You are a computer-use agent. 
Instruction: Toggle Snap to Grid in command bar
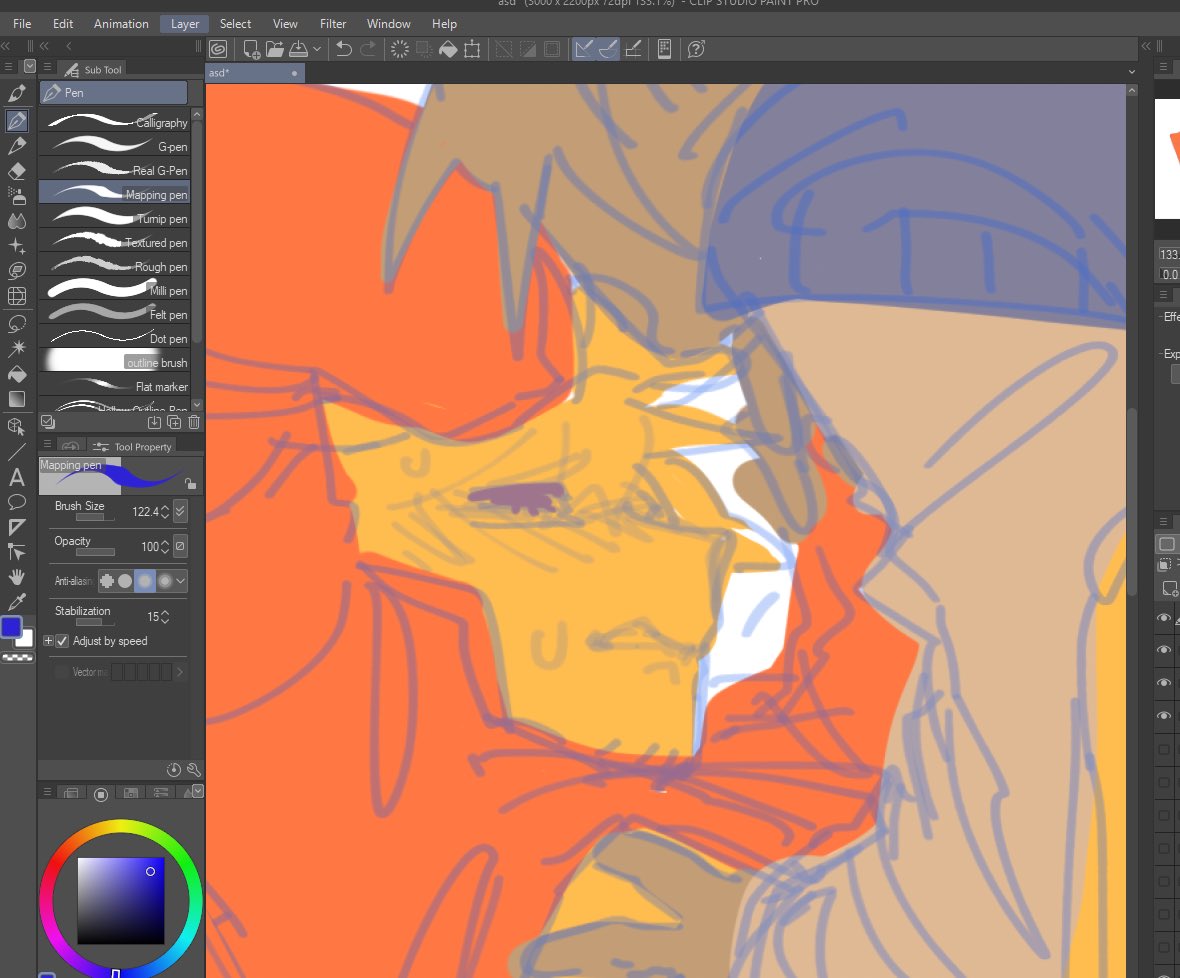point(634,50)
